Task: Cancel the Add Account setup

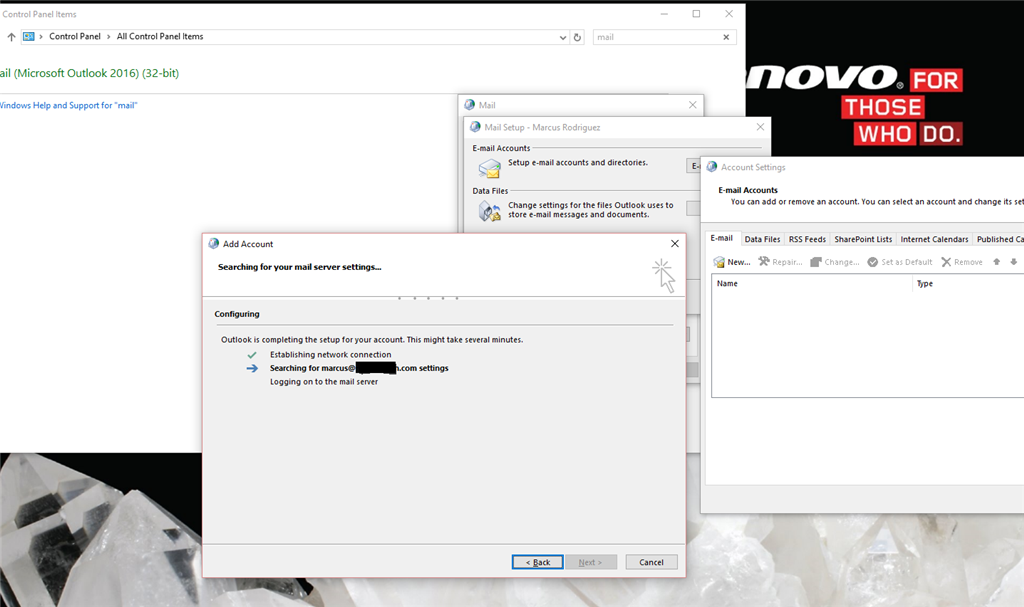Action: pos(651,562)
